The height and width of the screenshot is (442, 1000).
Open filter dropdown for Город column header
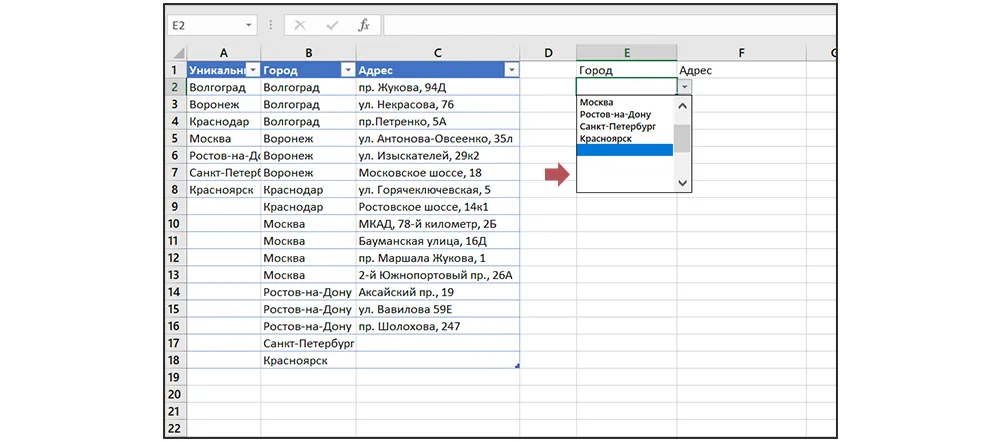pyautogui.click(x=348, y=70)
